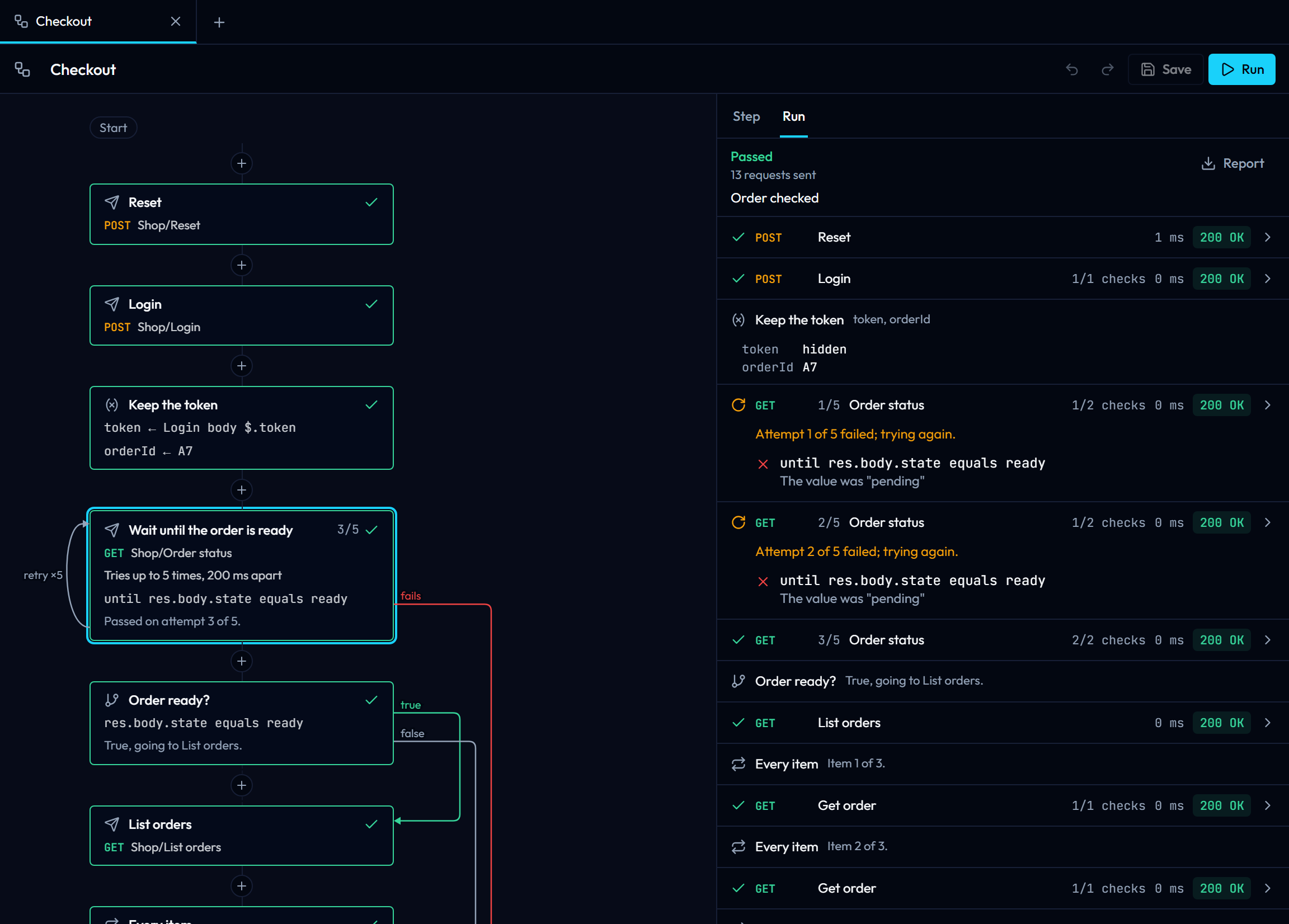The height and width of the screenshot is (924, 1289).
Task: Add a step between Reset and Login
Action: tap(242, 265)
